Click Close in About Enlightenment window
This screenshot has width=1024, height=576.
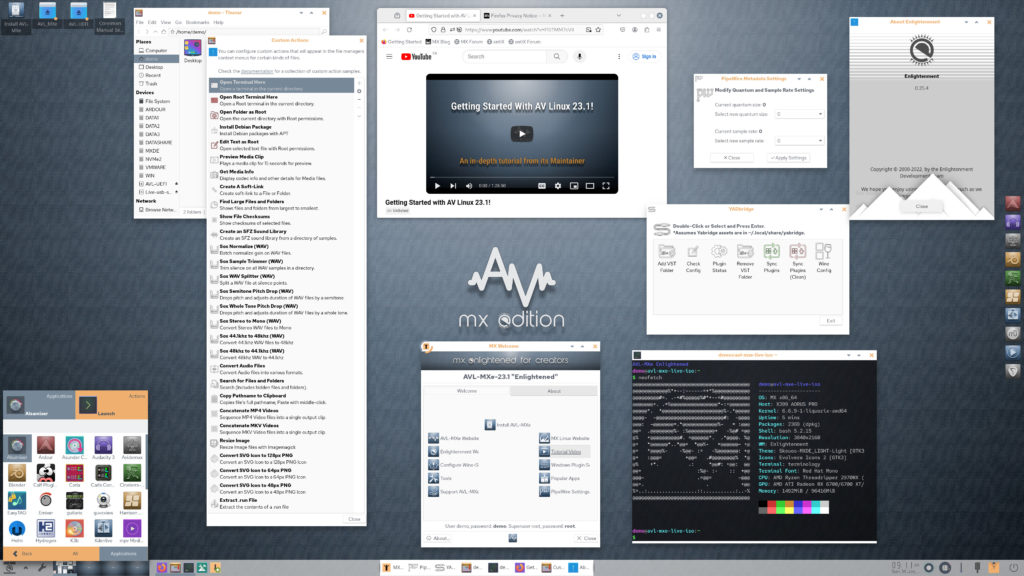click(x=921, y=206)
